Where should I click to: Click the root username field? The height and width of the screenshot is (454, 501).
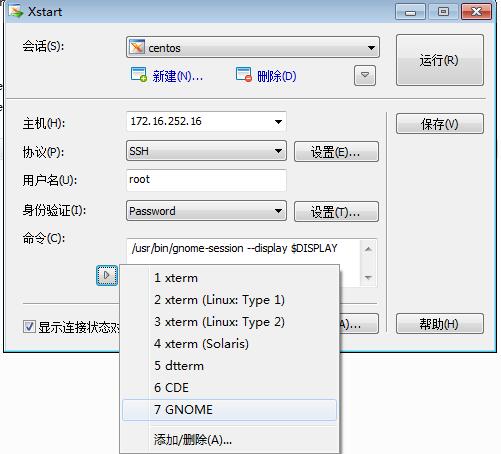206,180
